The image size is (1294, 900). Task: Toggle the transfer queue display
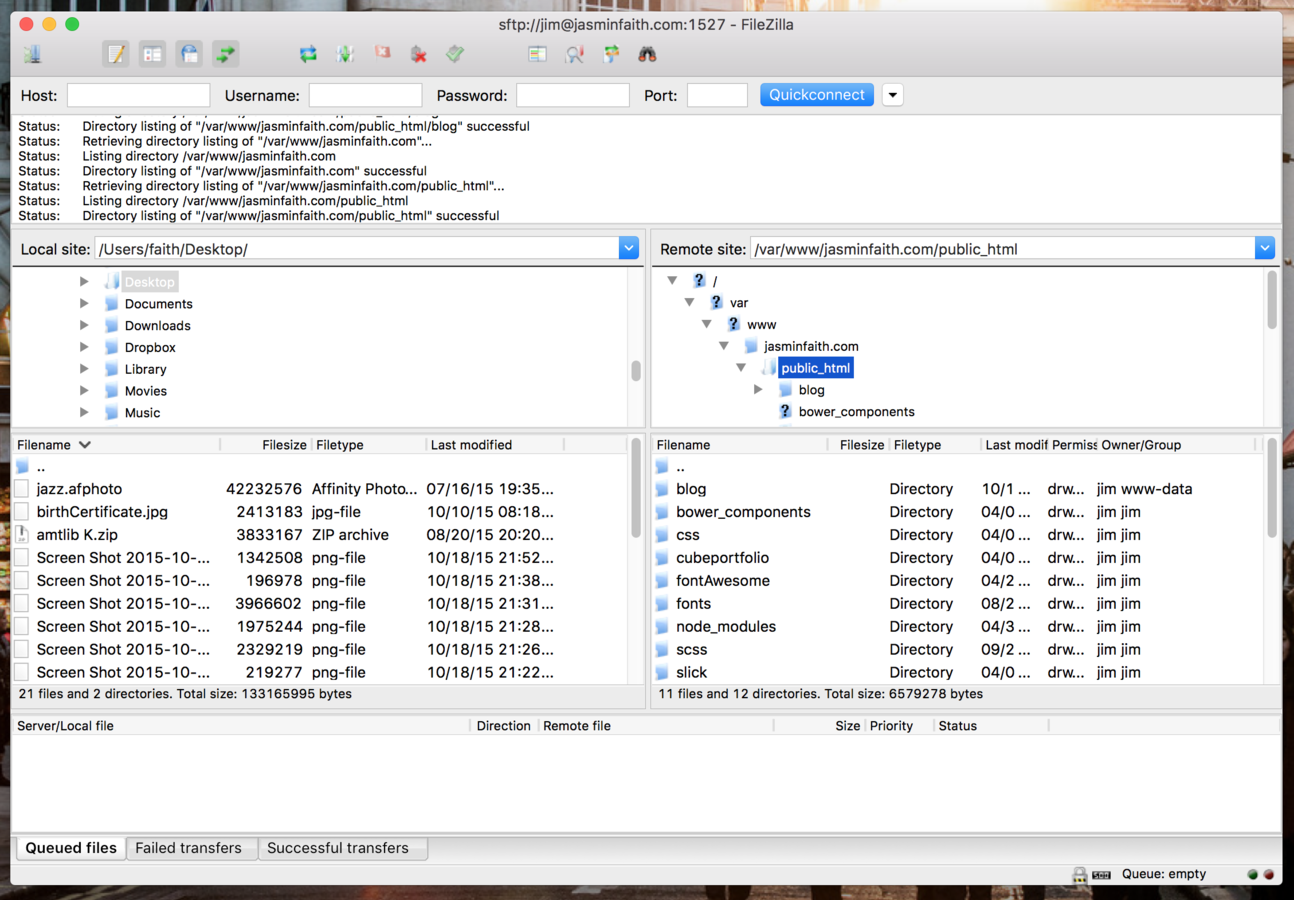tap(226, 54)
